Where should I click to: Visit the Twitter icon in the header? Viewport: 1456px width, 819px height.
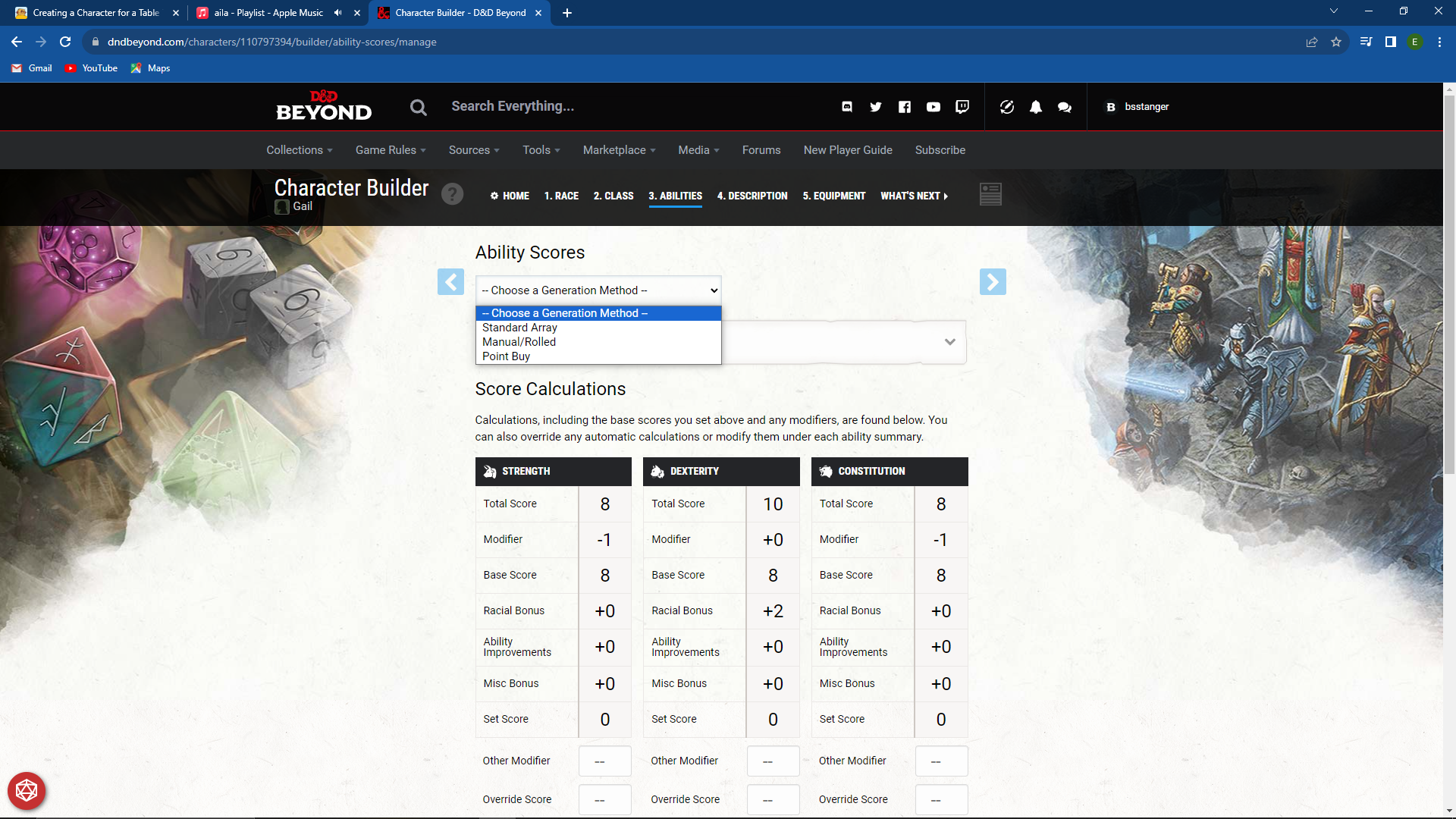click(875, 107)
